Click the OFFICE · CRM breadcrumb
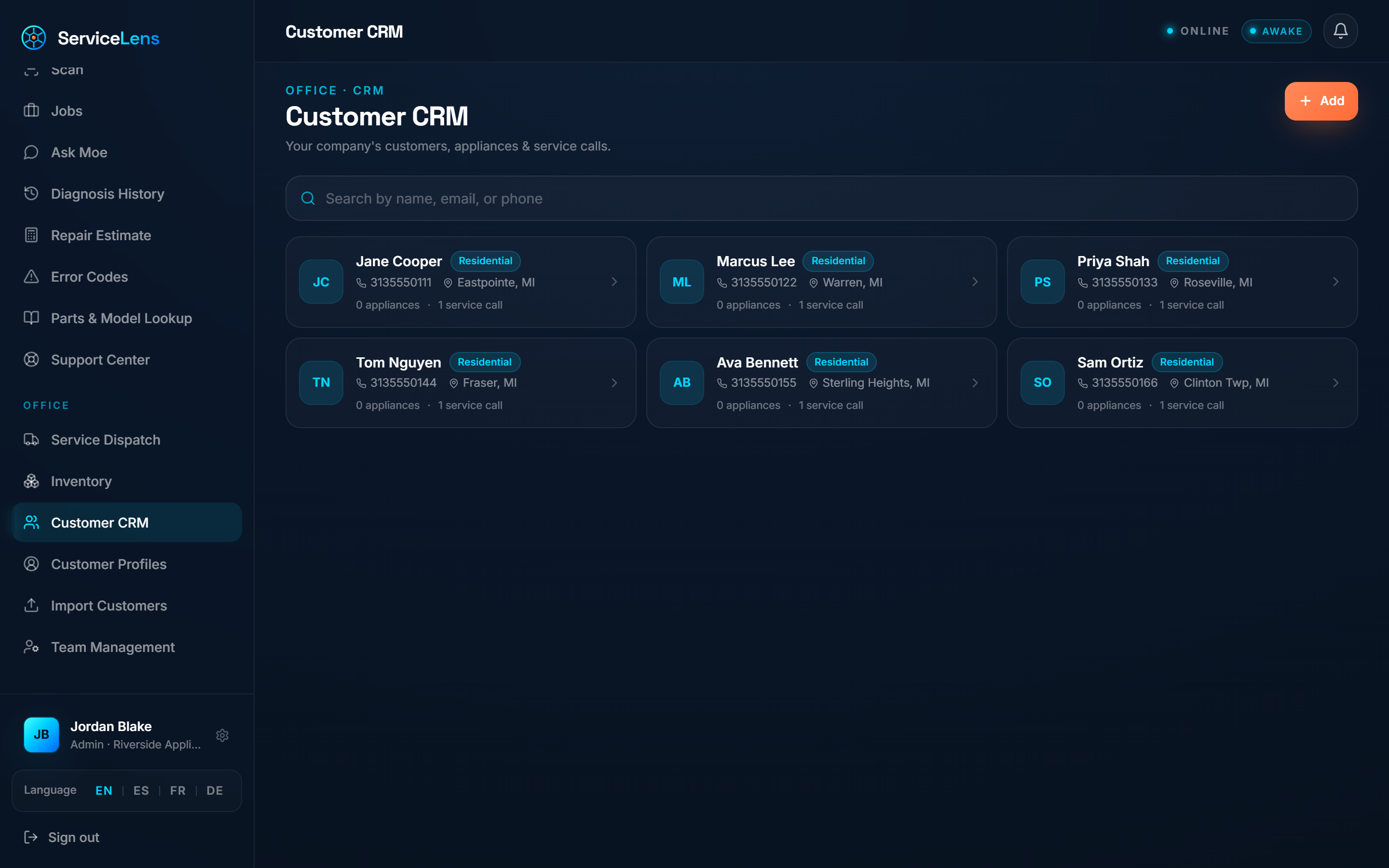The height and width of the screenshot is (868, 1389). pos(335,91)
